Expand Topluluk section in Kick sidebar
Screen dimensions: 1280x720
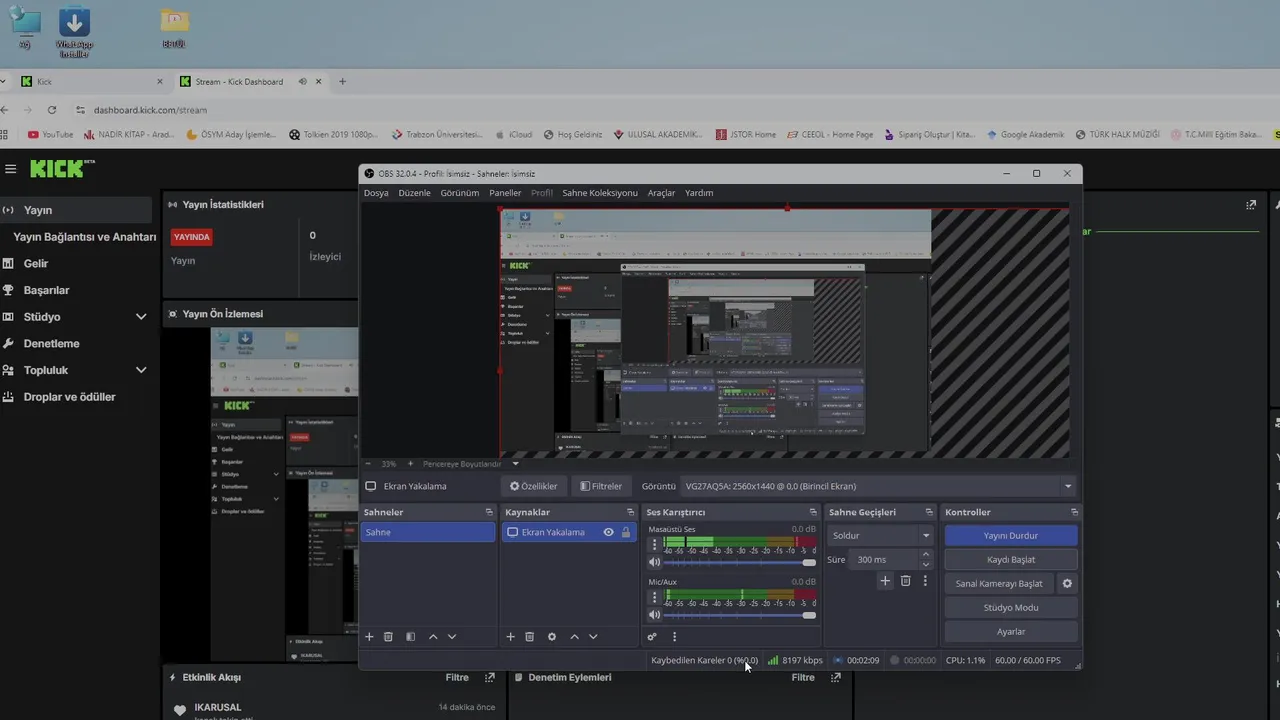[141, 370]
